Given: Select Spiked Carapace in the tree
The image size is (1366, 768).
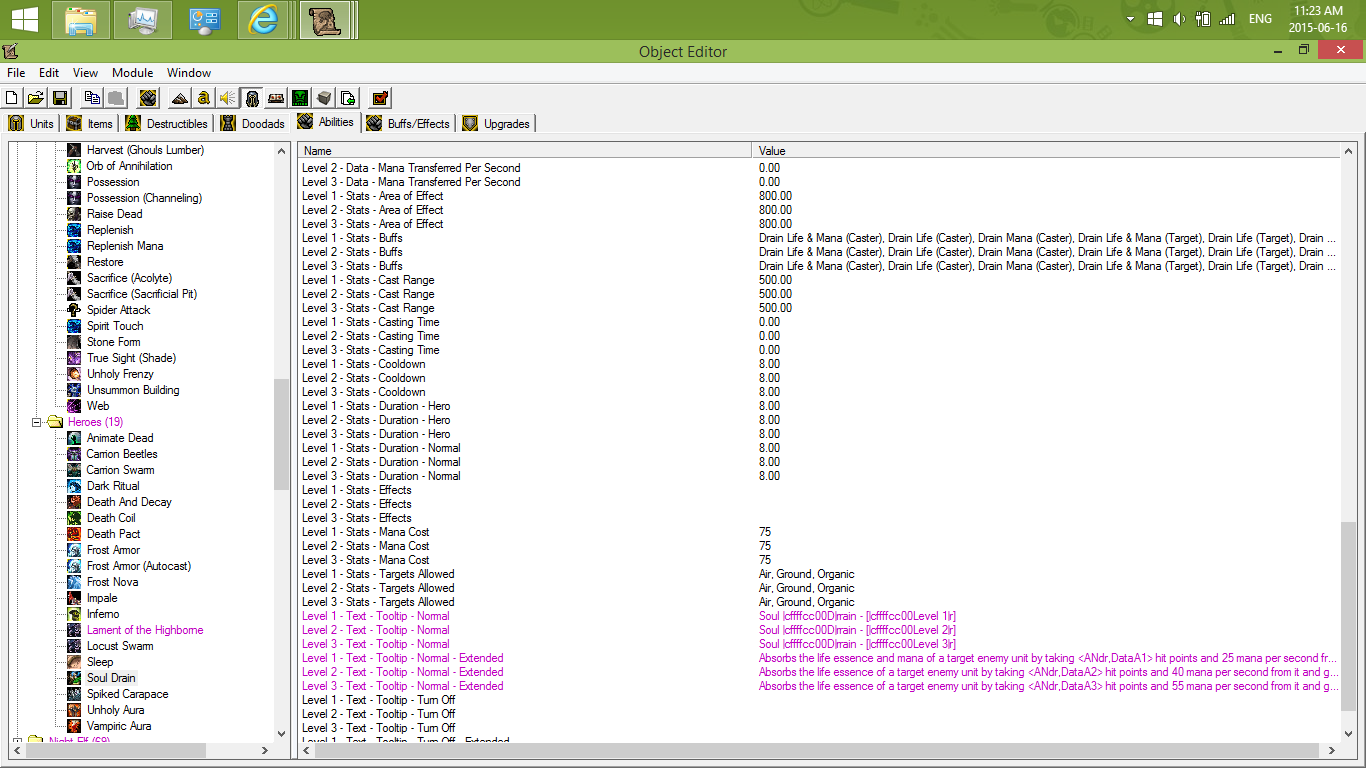Looking at the screenshot, I should point(127,694).
